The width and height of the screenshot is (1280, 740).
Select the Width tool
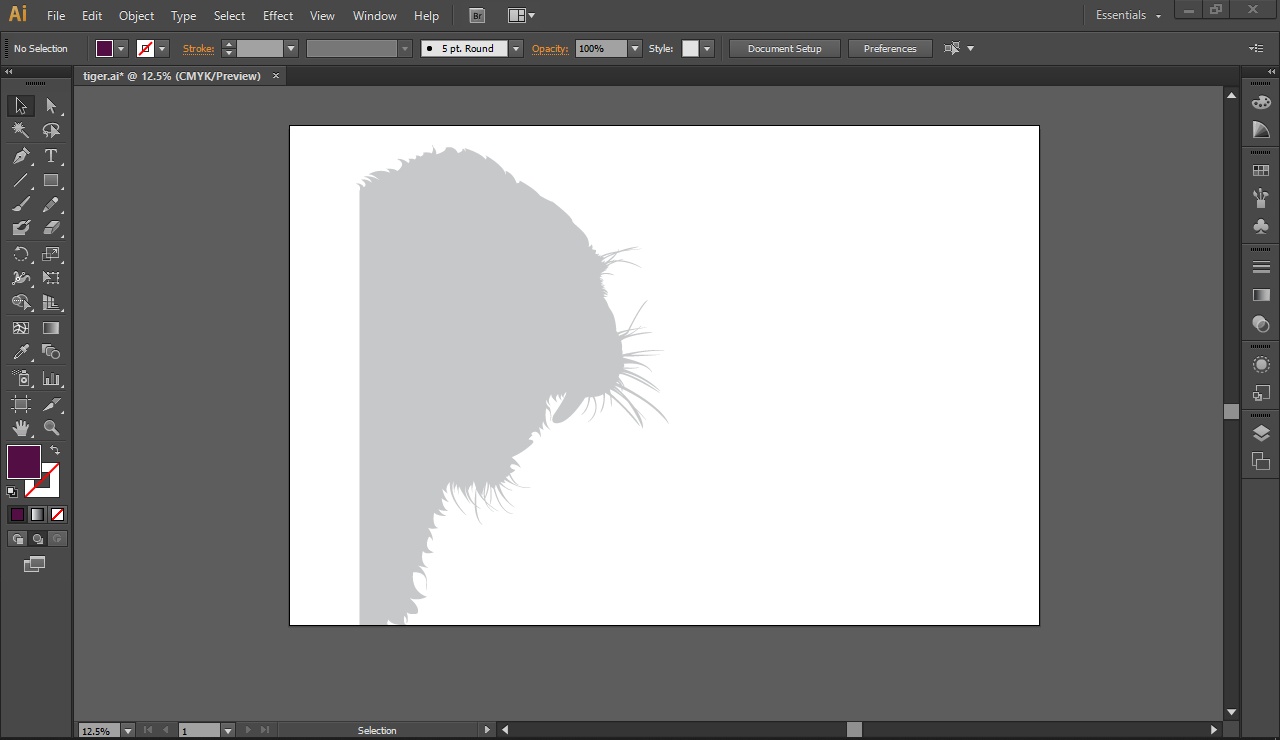tap(21, 278)
